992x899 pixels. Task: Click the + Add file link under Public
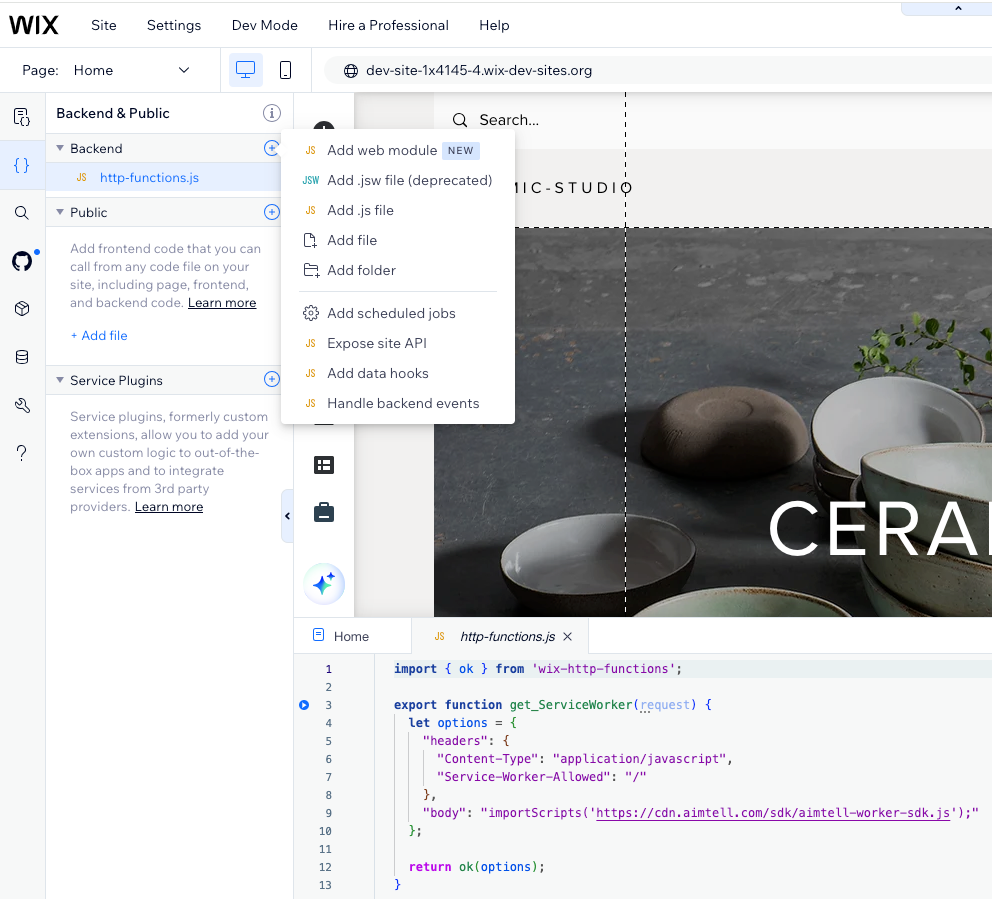(99, 335)
